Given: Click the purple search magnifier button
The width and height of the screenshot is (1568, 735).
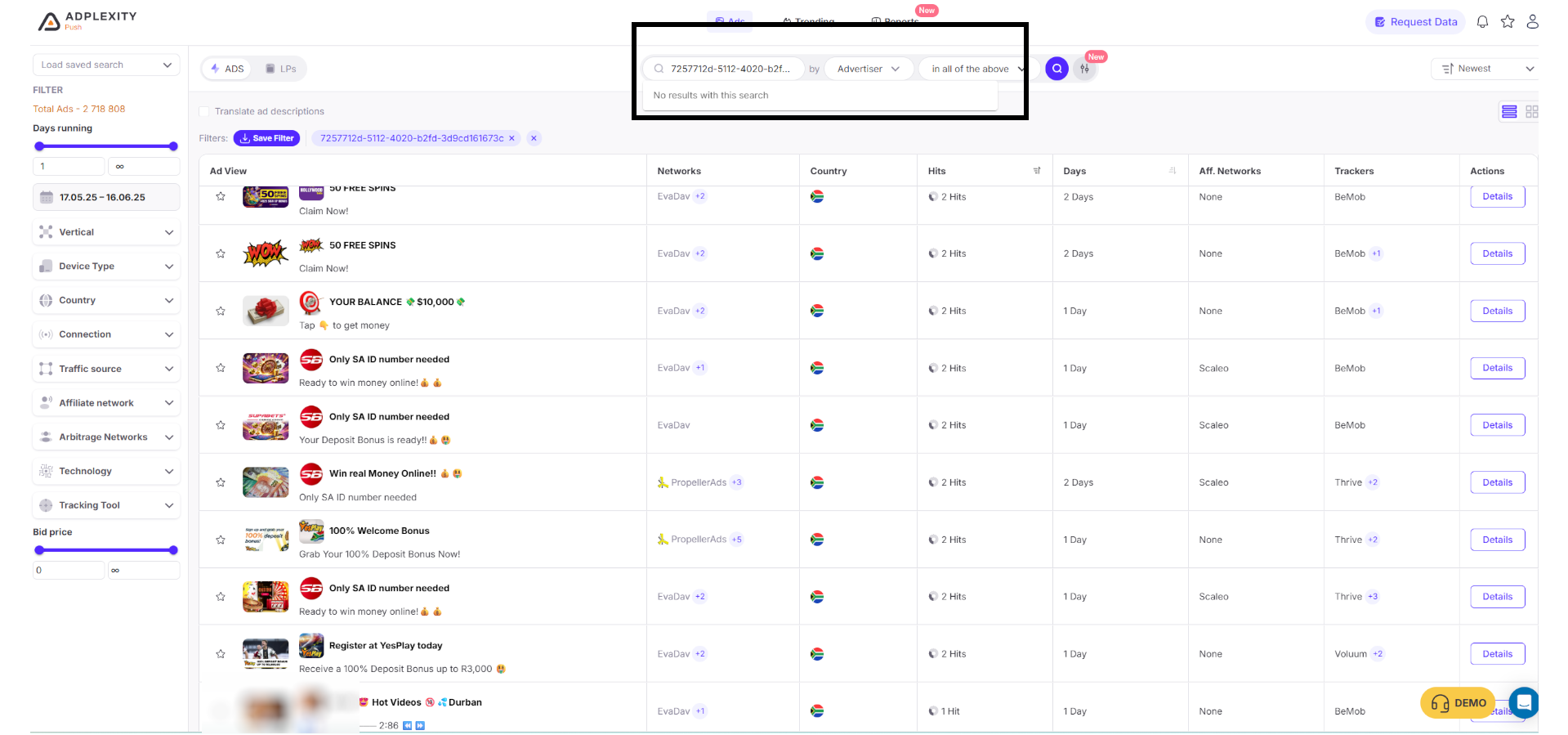Looking at the screenshot, I should tap(1057, 69).
